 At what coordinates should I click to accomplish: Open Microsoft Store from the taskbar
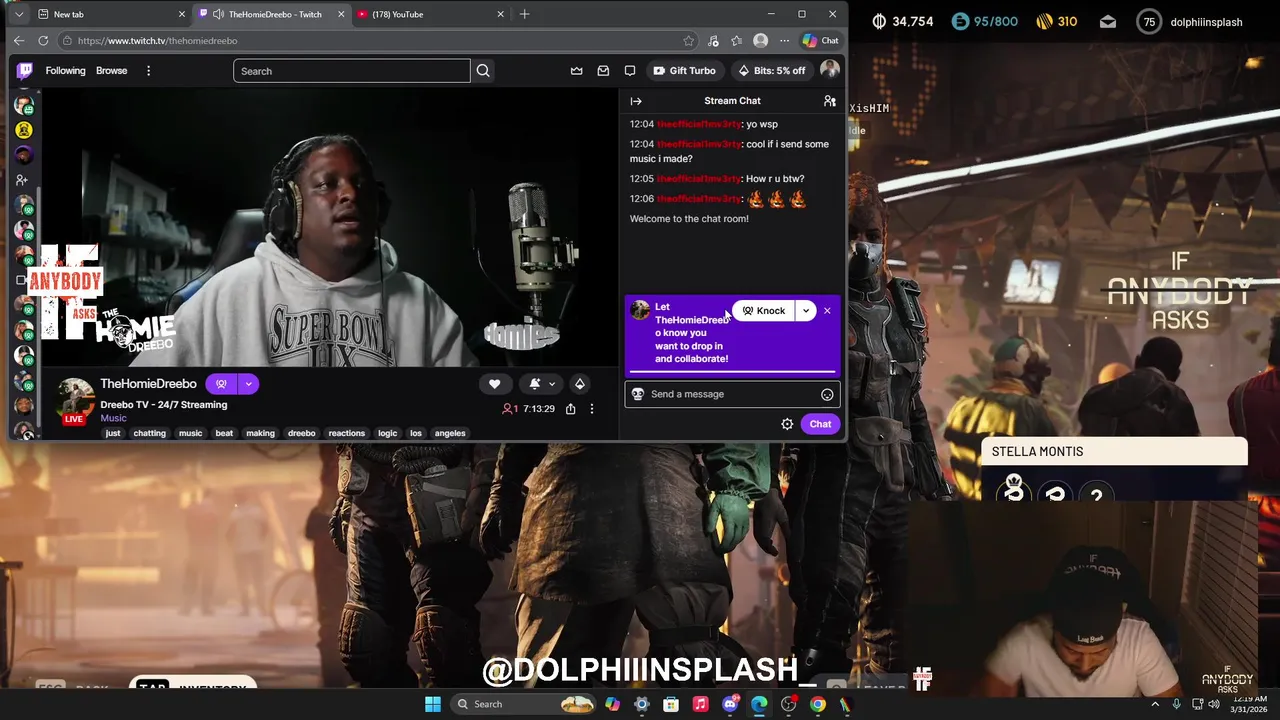tap(671, 704)
